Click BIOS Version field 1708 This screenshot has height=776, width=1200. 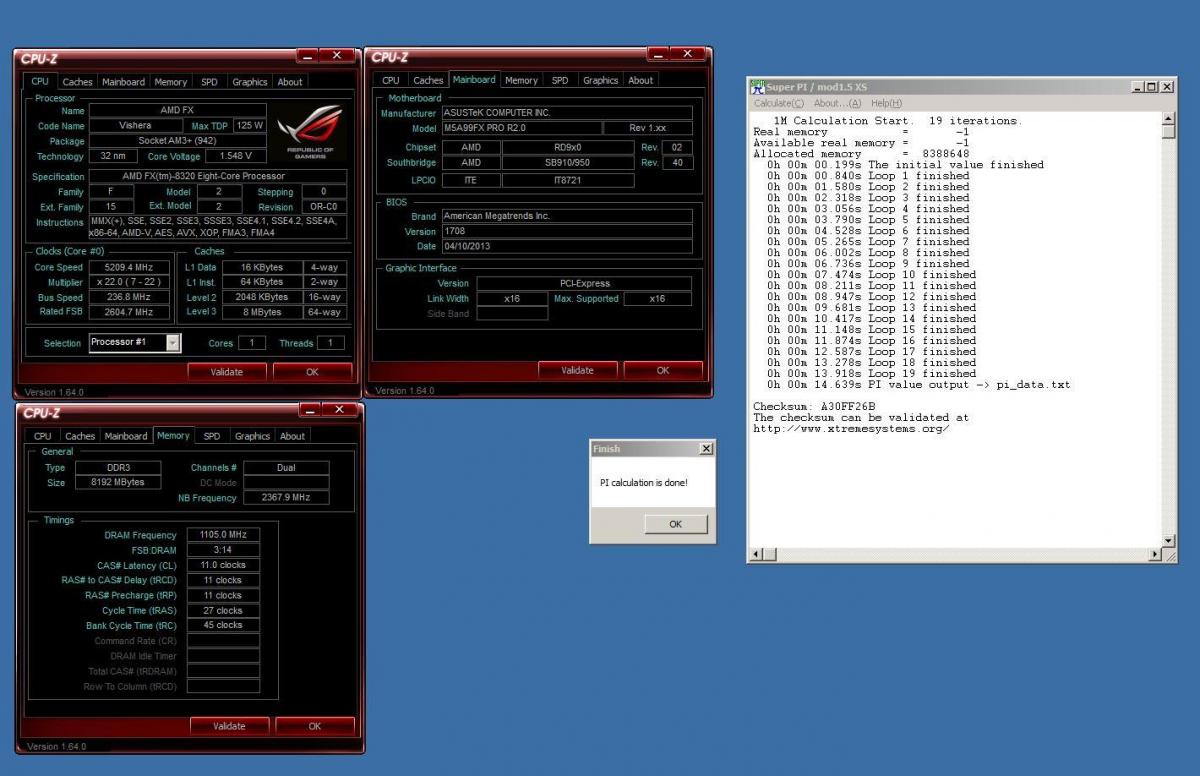[x=567, y=231]
